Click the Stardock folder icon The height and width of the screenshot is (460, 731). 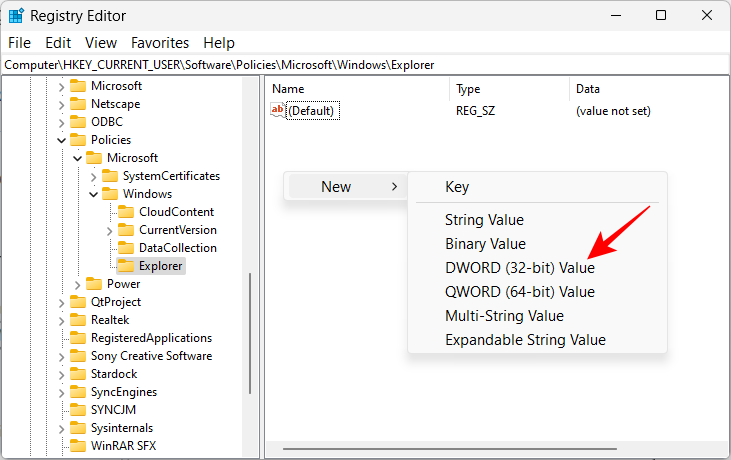pos(77,374)
